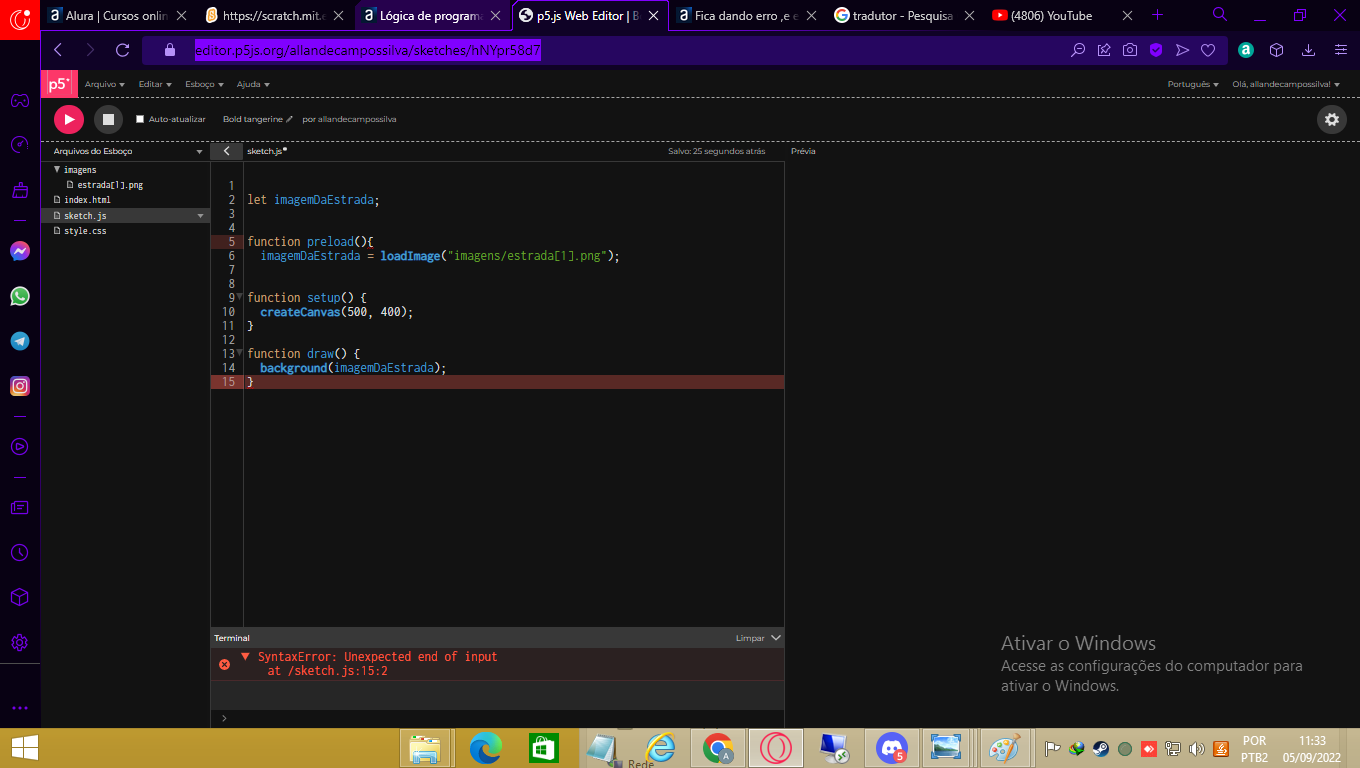Open the index.html file
The width and height of the screenshot is (1360, 768).
pyautogui.click(x=87, y=200)
